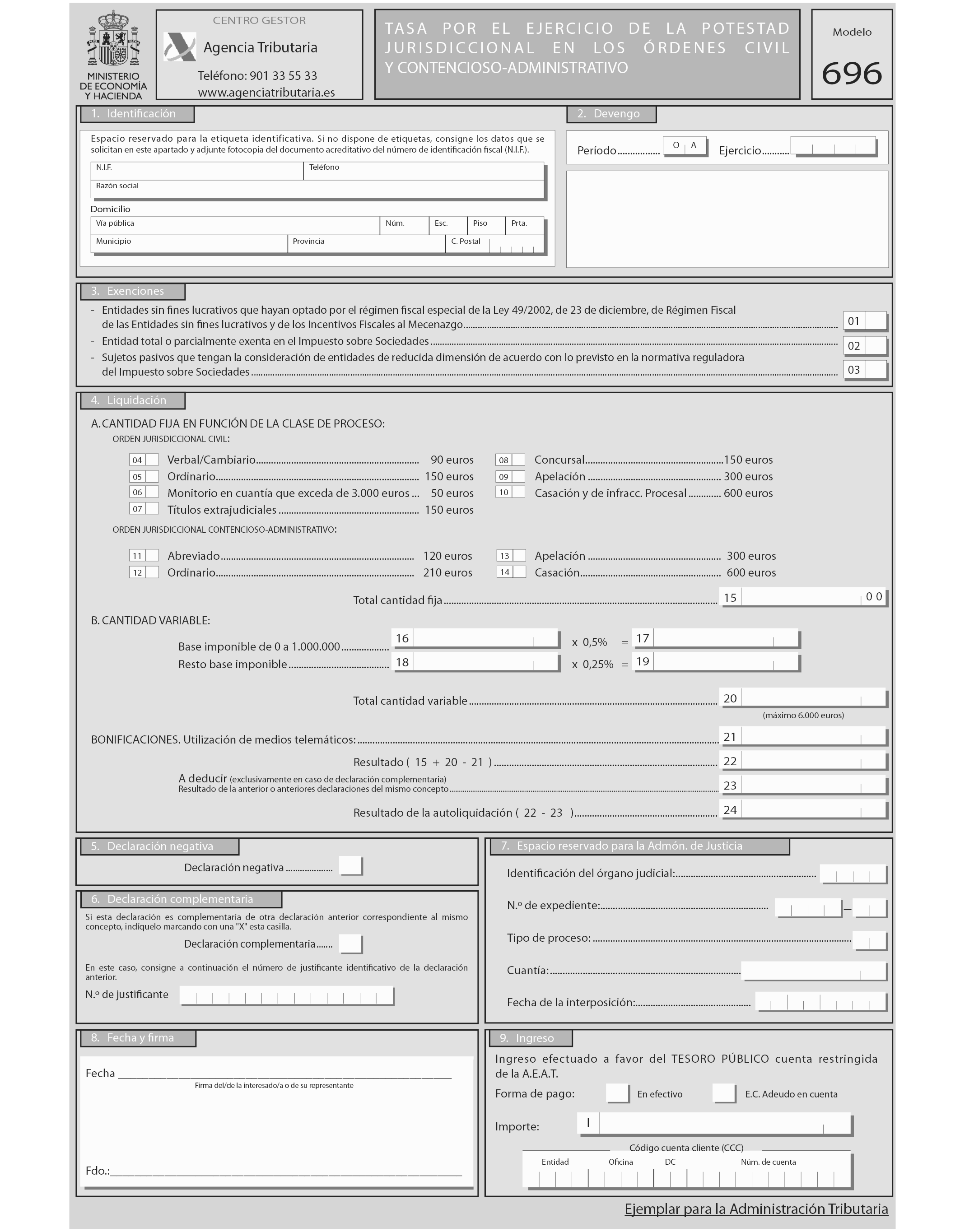Click field 22 Resultado
960x1232 pixels.
pos(813,760)
